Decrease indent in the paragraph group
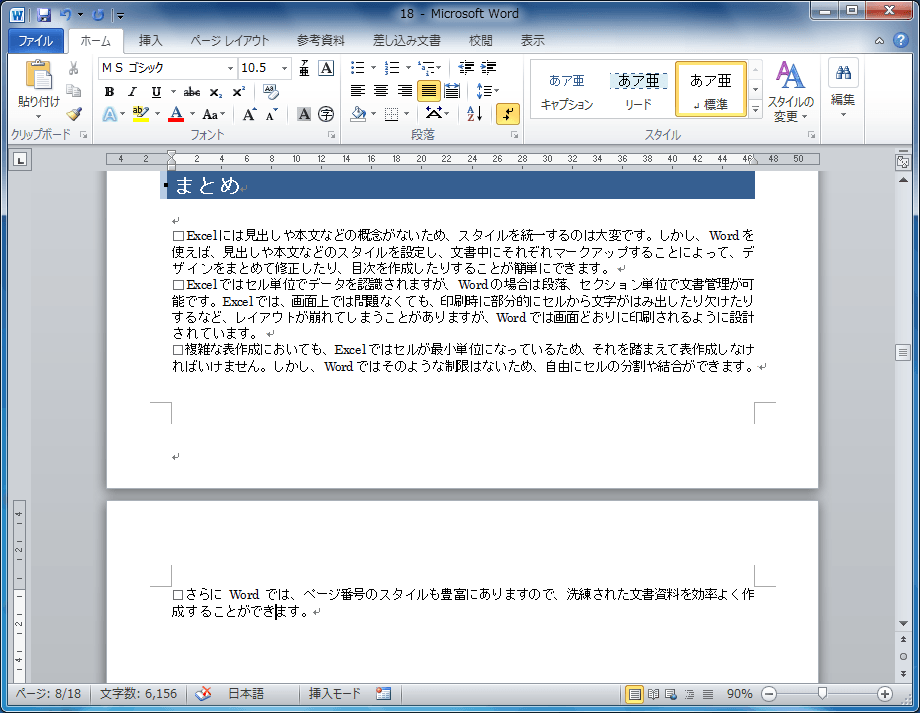920x713 pixels. [x=466, y=68]
